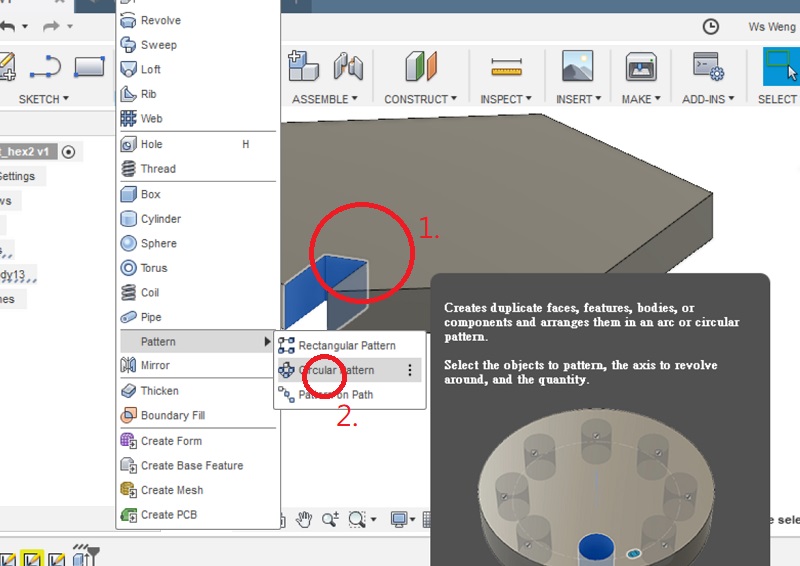Open the Ws Weng account menu

(x=771, y=27)
